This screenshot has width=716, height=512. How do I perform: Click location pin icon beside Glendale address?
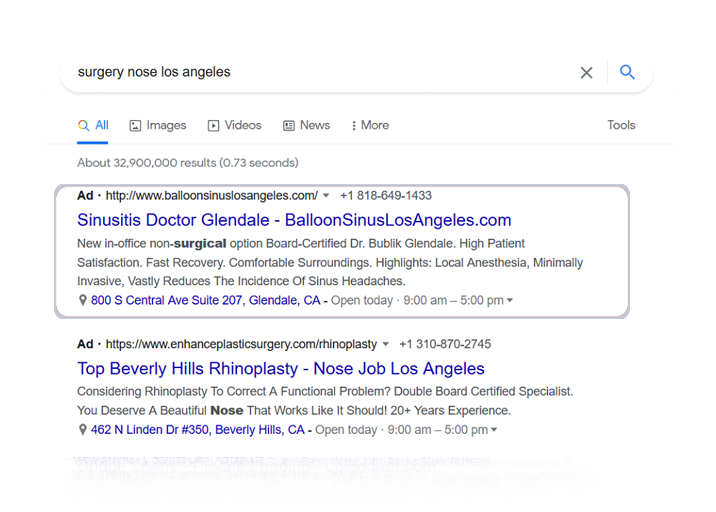(x=83, y=300)
